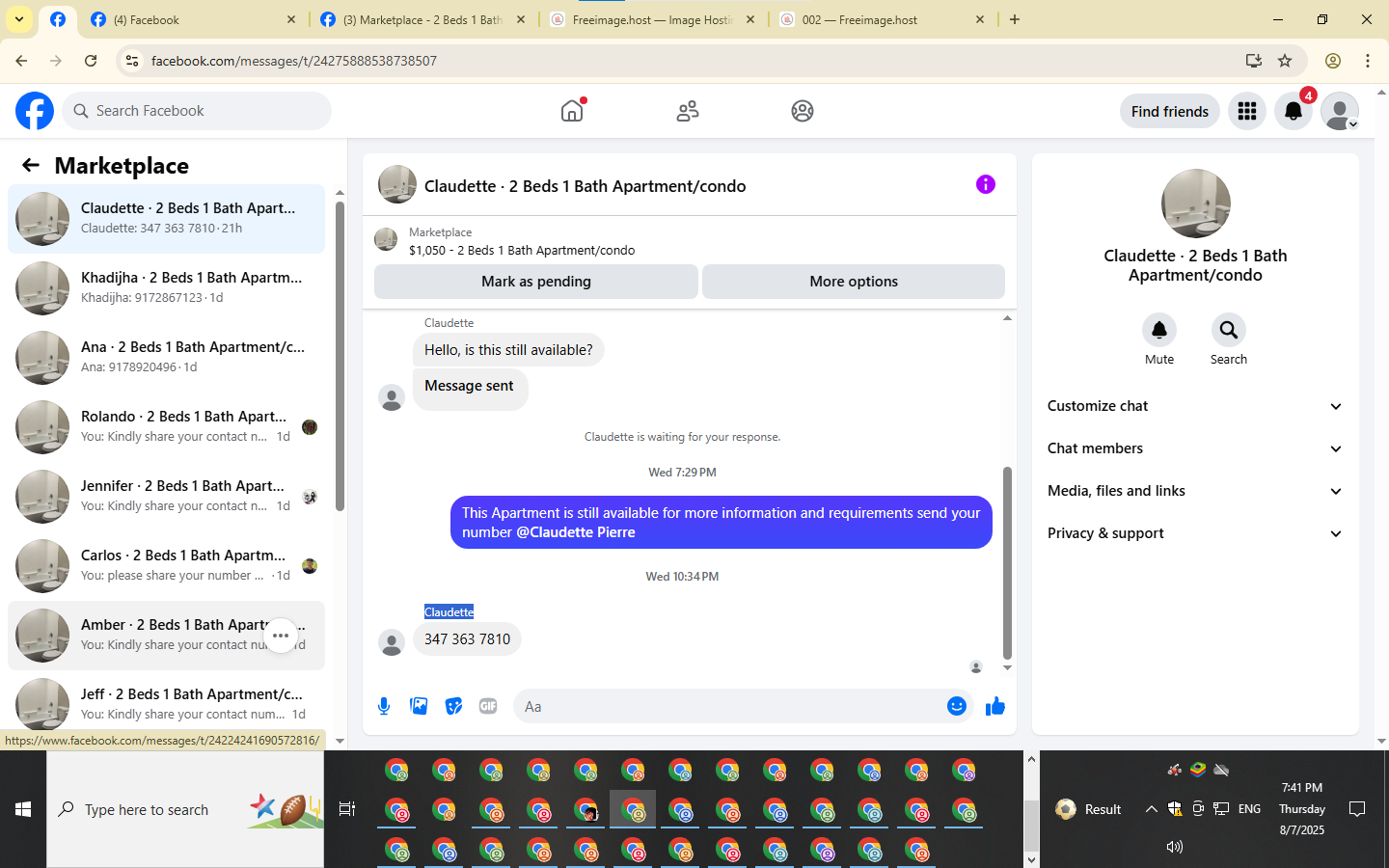Click the browser address bar URL

[x=294, y=61]
